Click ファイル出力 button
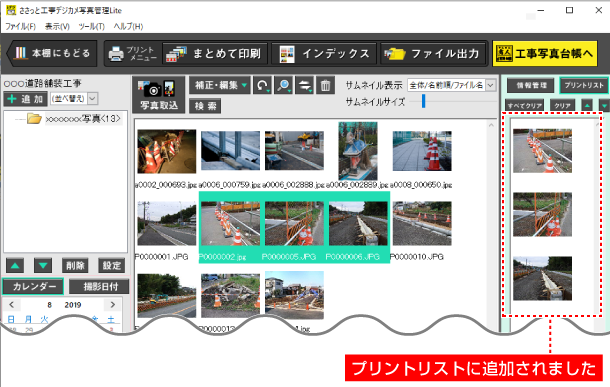The image size is (610, 387). [433, 53]
